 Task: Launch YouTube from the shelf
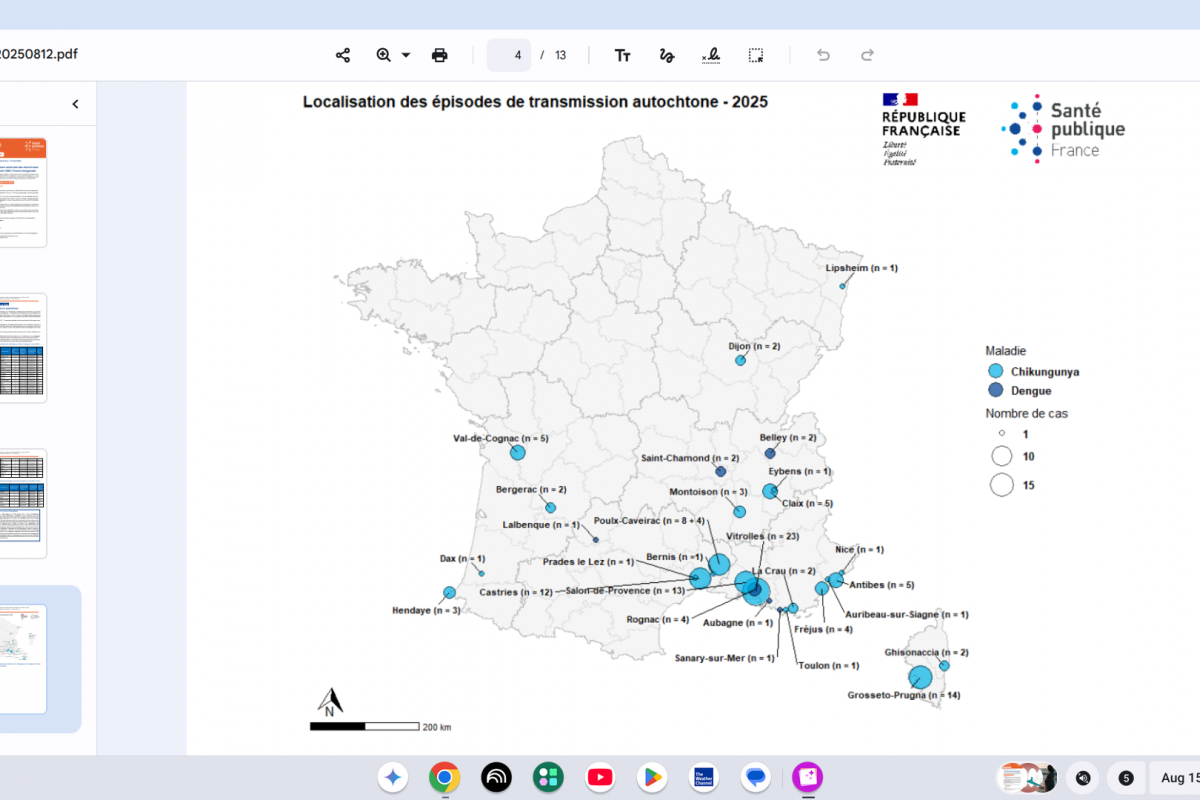600,777
